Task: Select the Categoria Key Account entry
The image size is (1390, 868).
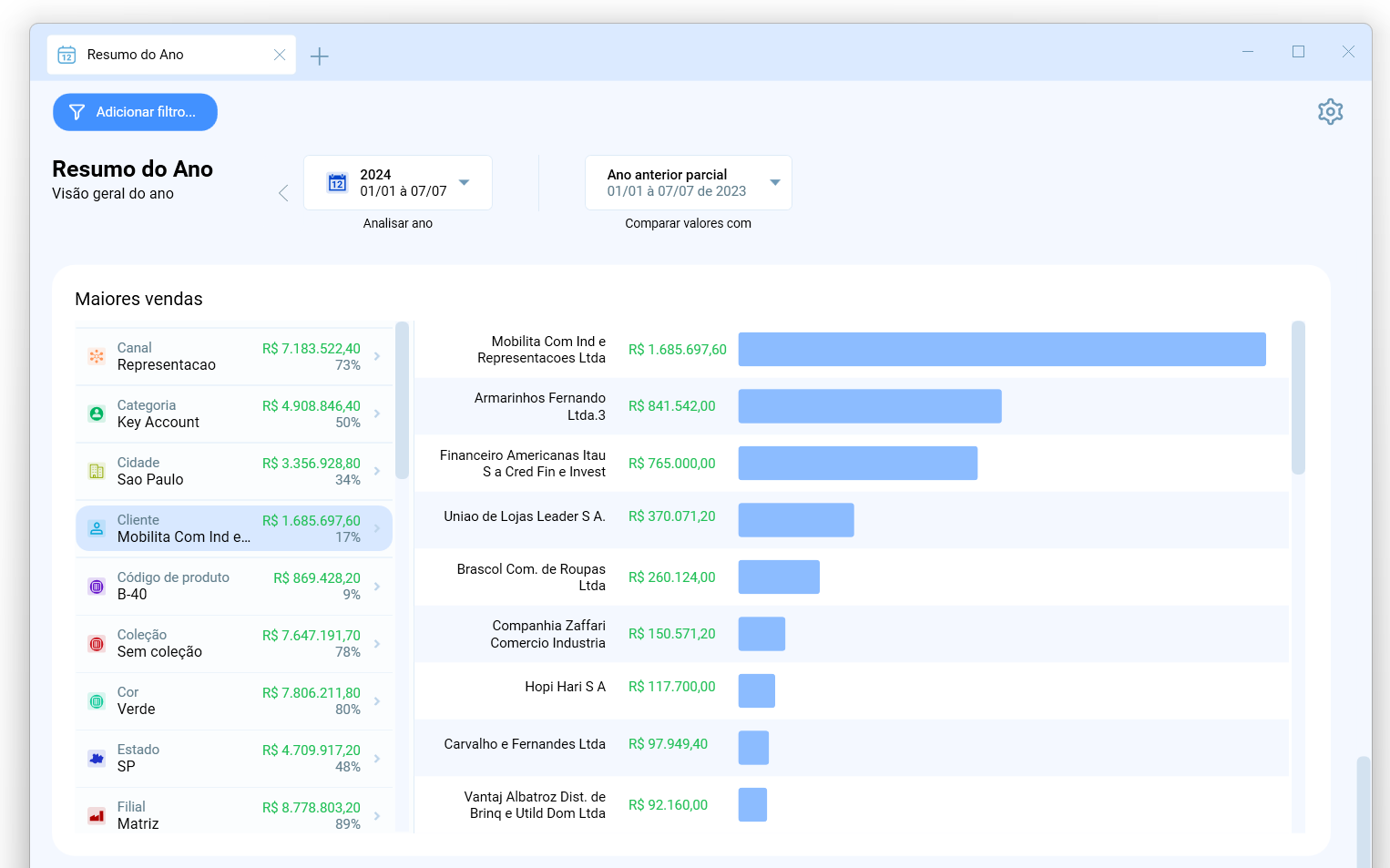Action: pos(234,414)
